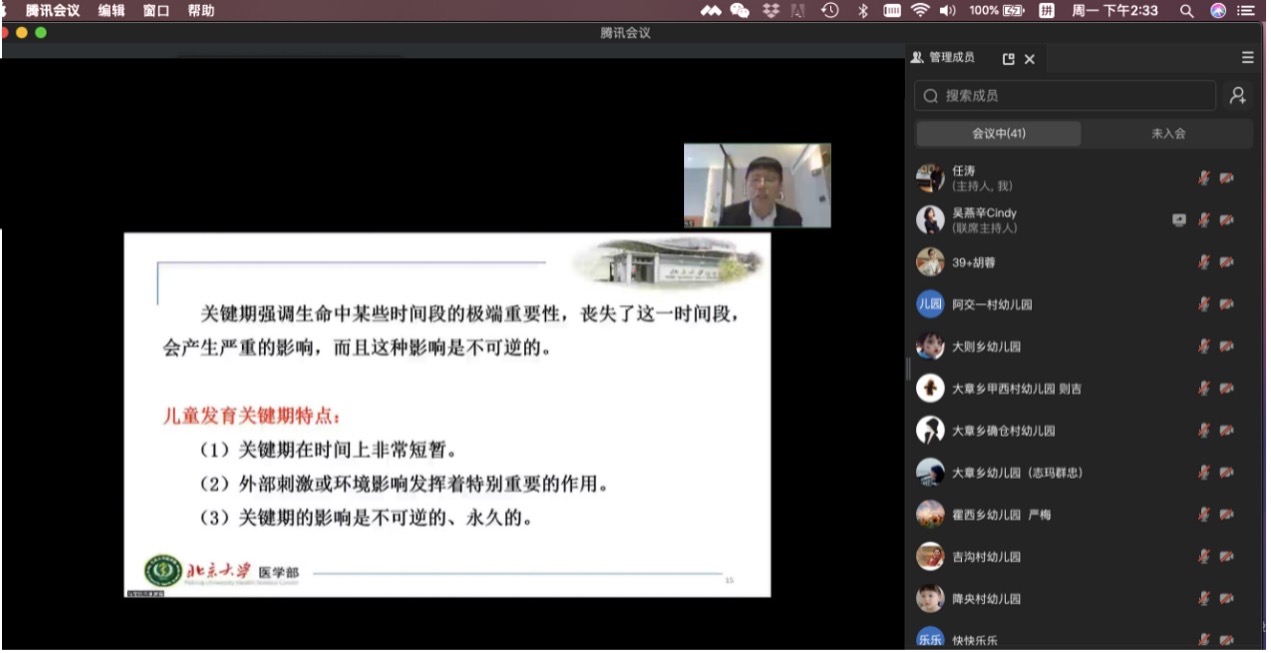Switch to 未入会 tab
This screenshot has width=1271, height=653.
coord(1167,134)
